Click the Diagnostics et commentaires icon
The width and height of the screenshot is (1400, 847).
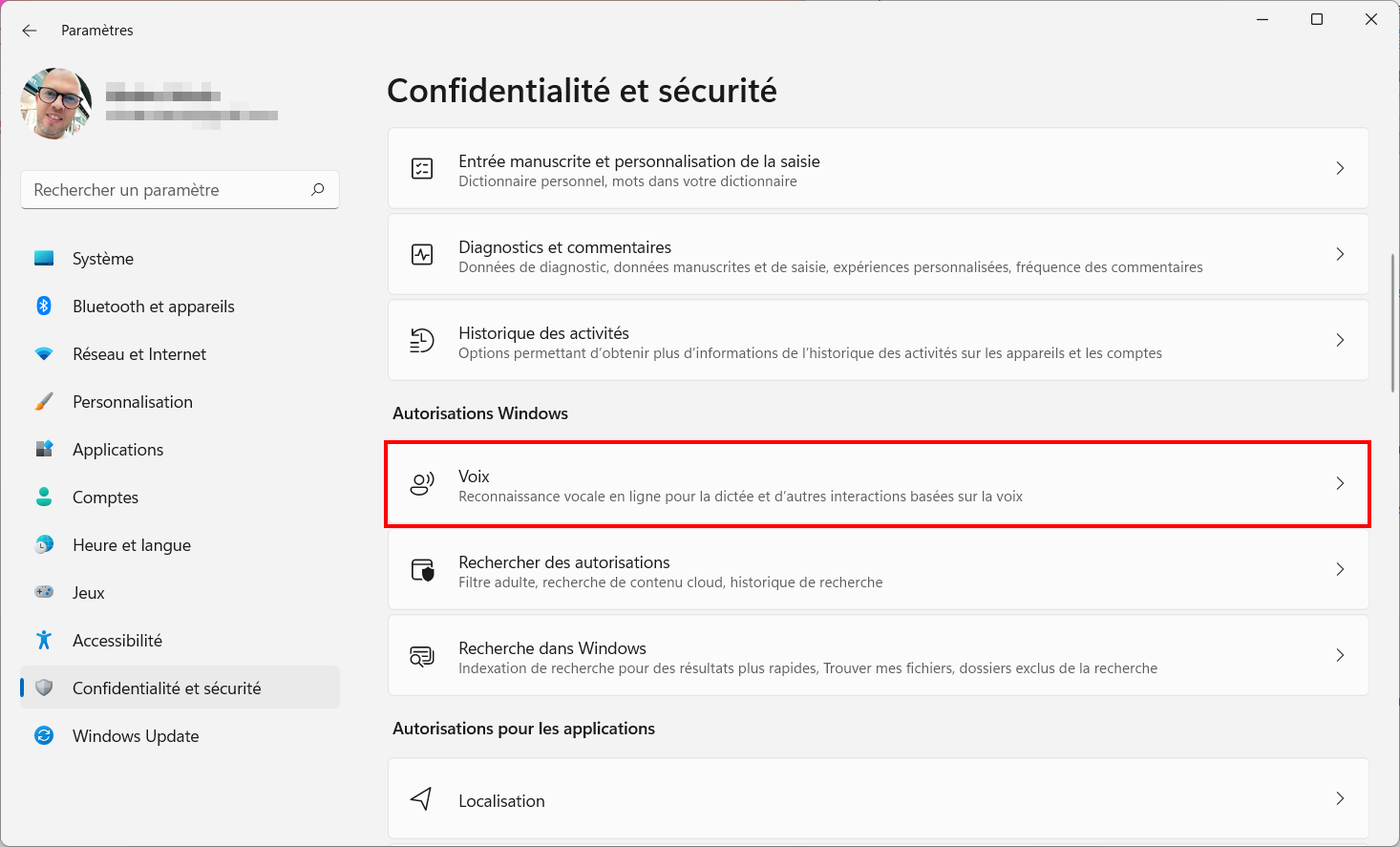(422, 254)
